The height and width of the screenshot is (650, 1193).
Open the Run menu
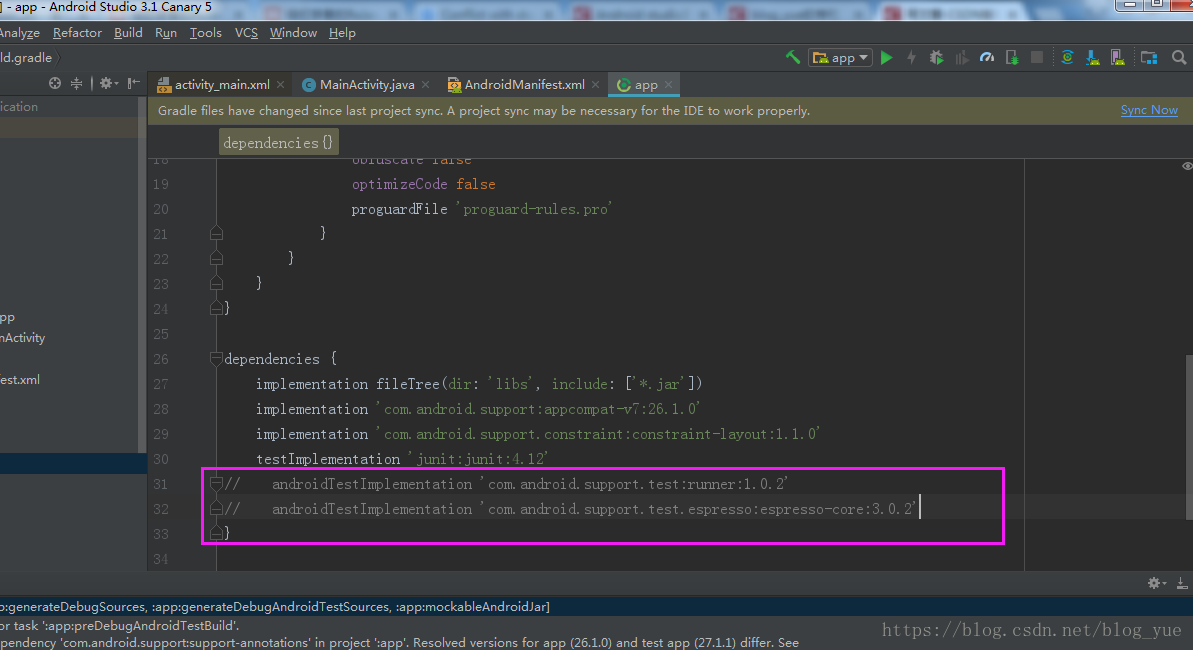(166, 33)
